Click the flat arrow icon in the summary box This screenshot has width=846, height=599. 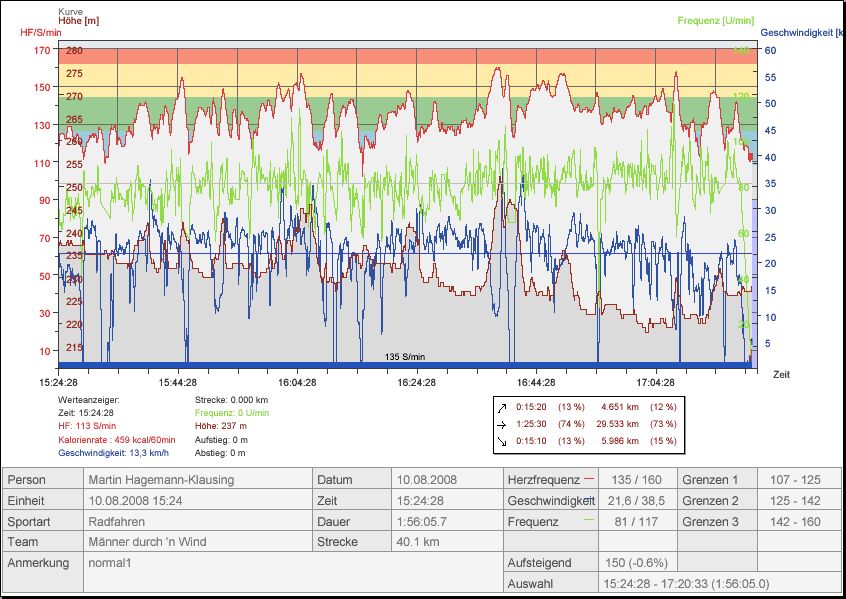(502, 424)
